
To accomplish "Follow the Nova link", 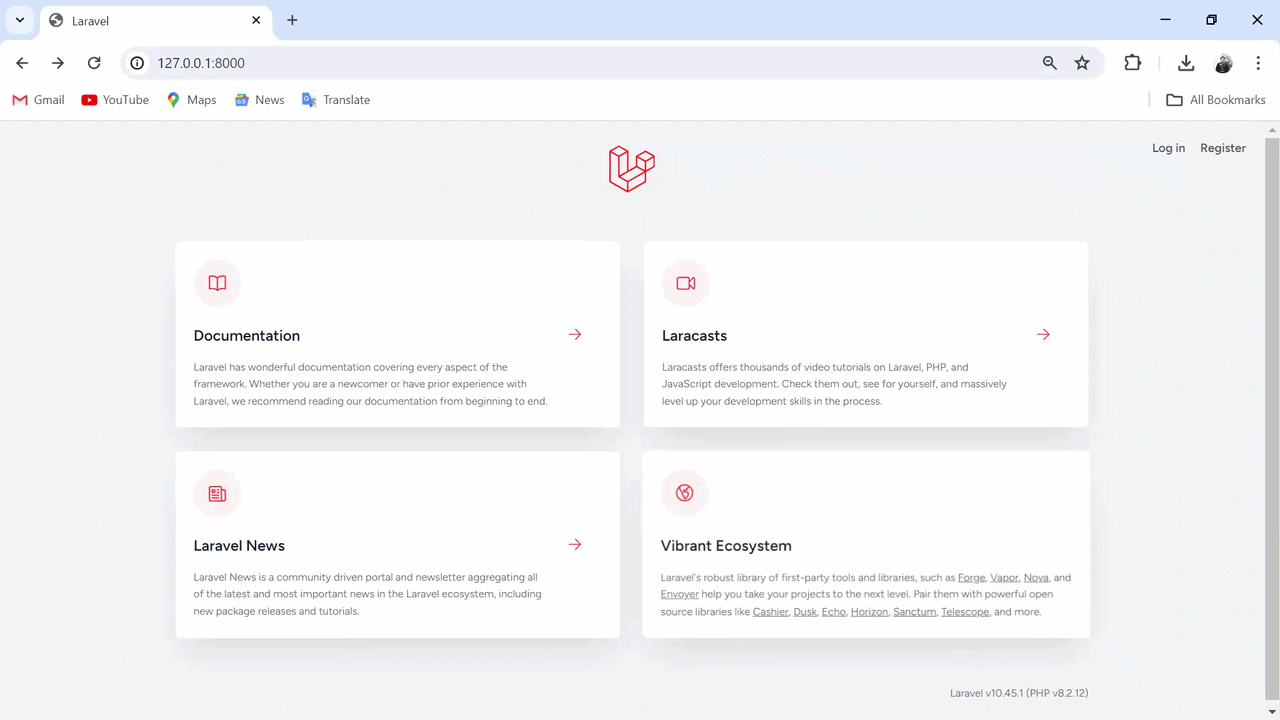I will tap(1036, 578).
